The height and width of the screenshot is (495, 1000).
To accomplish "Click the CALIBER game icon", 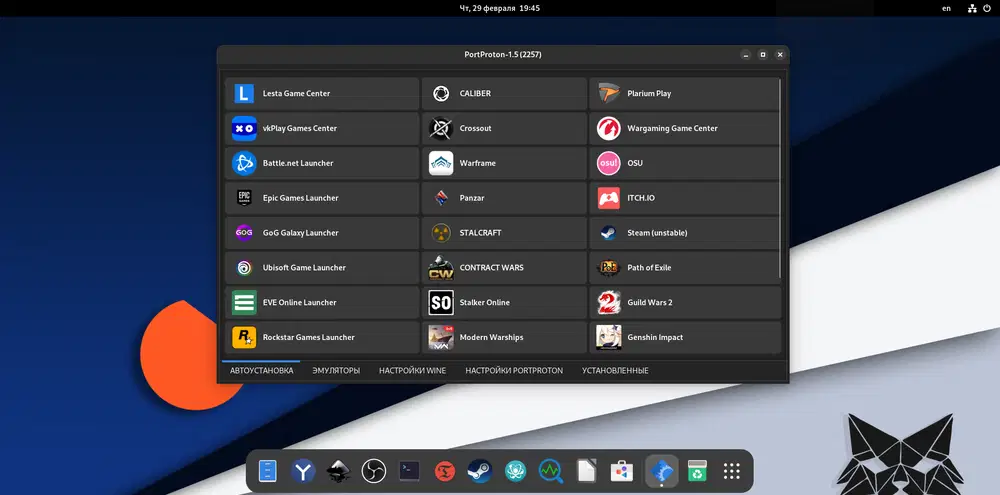I will (x=441, y=94).
